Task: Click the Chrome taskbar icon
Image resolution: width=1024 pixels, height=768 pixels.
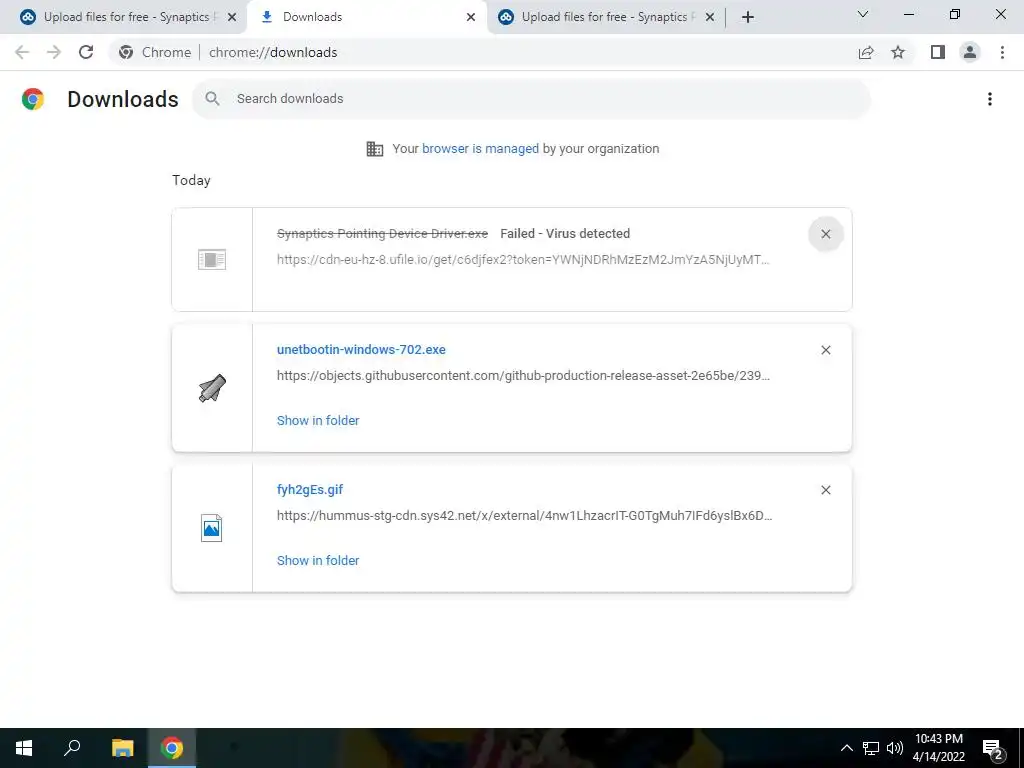Action: click(172, 748)
